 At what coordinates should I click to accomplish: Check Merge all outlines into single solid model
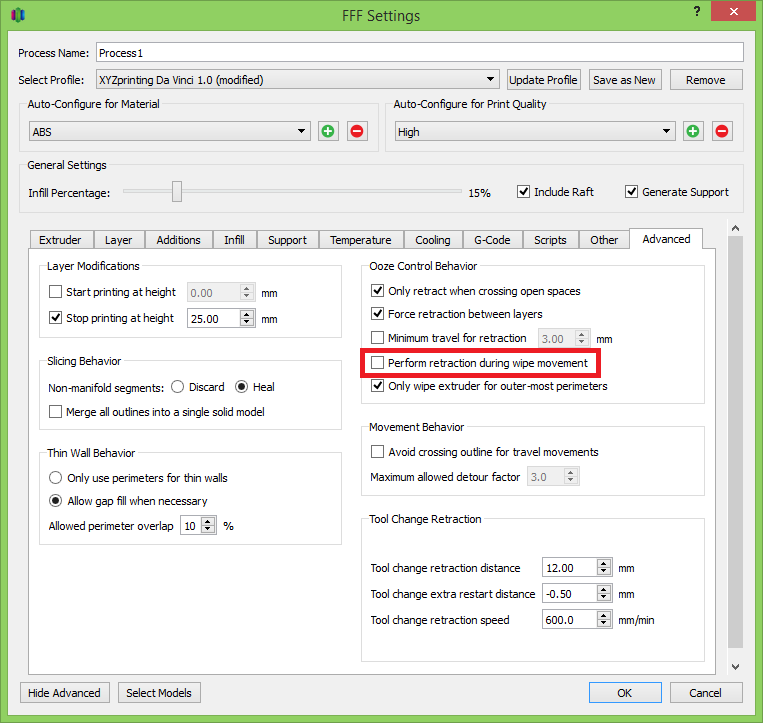coord(55,412)
